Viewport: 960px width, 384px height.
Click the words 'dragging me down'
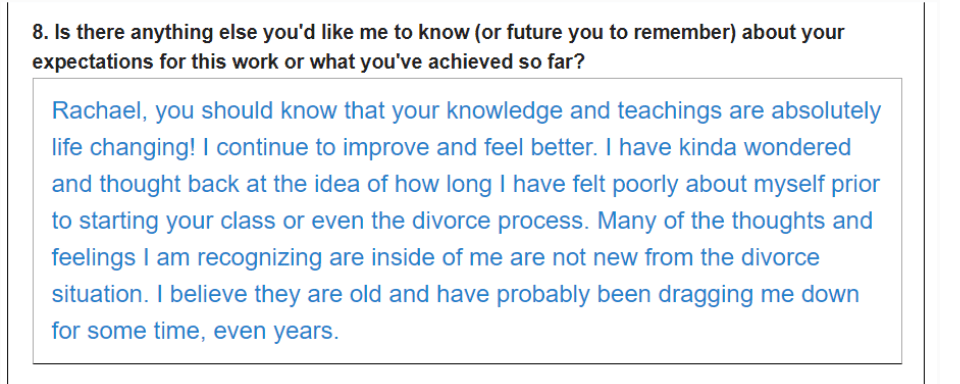759,295
